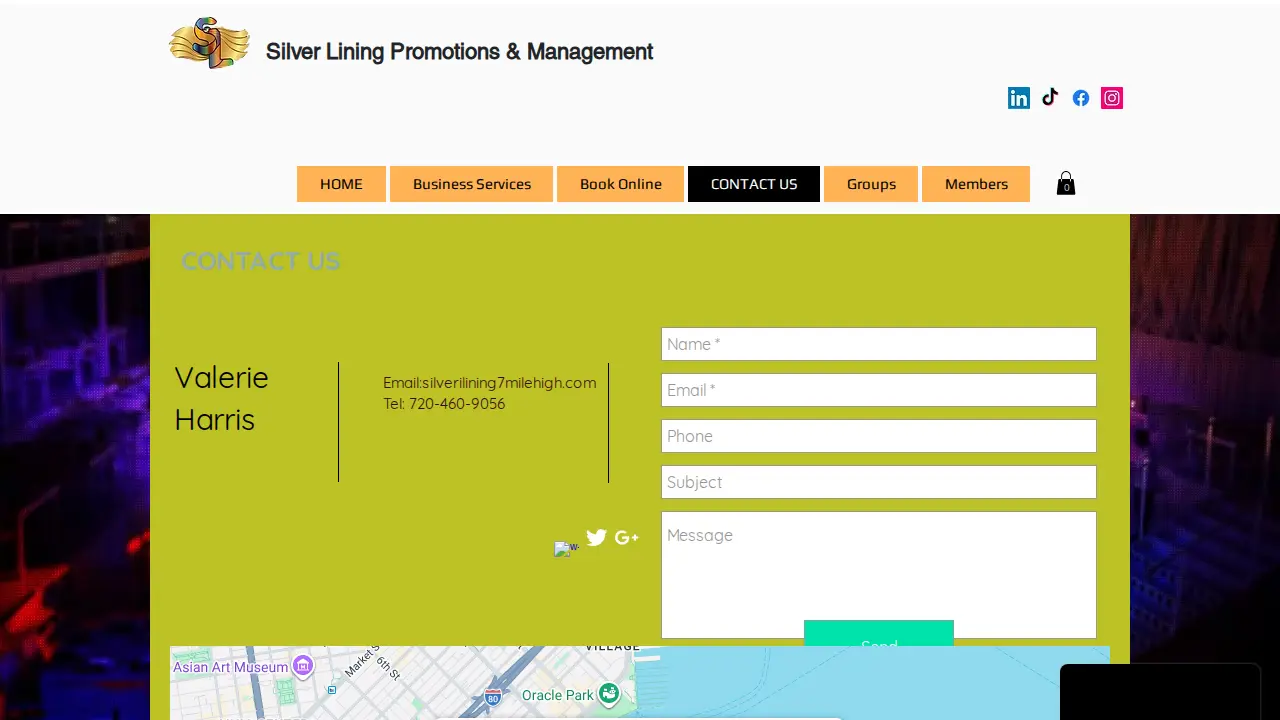Click the Silver Lining logo image
Screen dimensions: 1280x720
coord(210,43)
